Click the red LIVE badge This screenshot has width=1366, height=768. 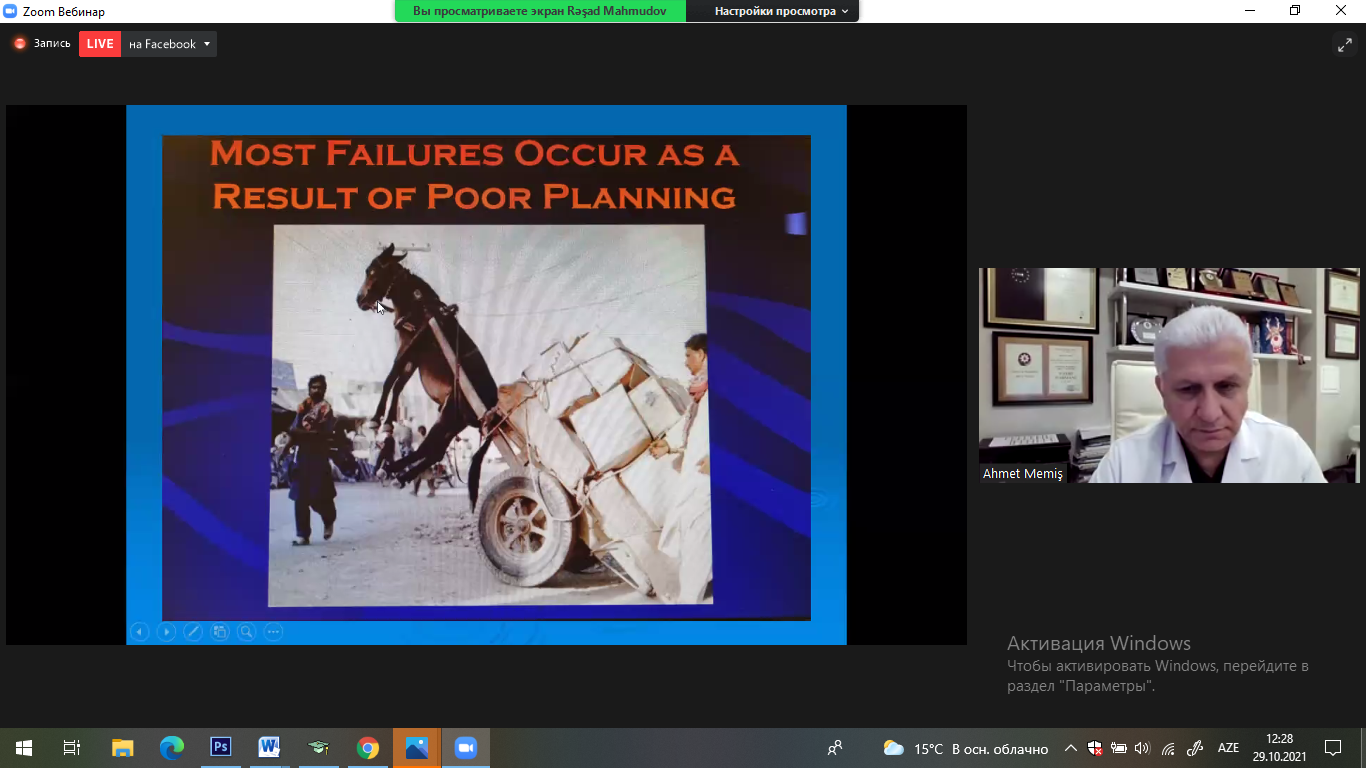point(100,44)
